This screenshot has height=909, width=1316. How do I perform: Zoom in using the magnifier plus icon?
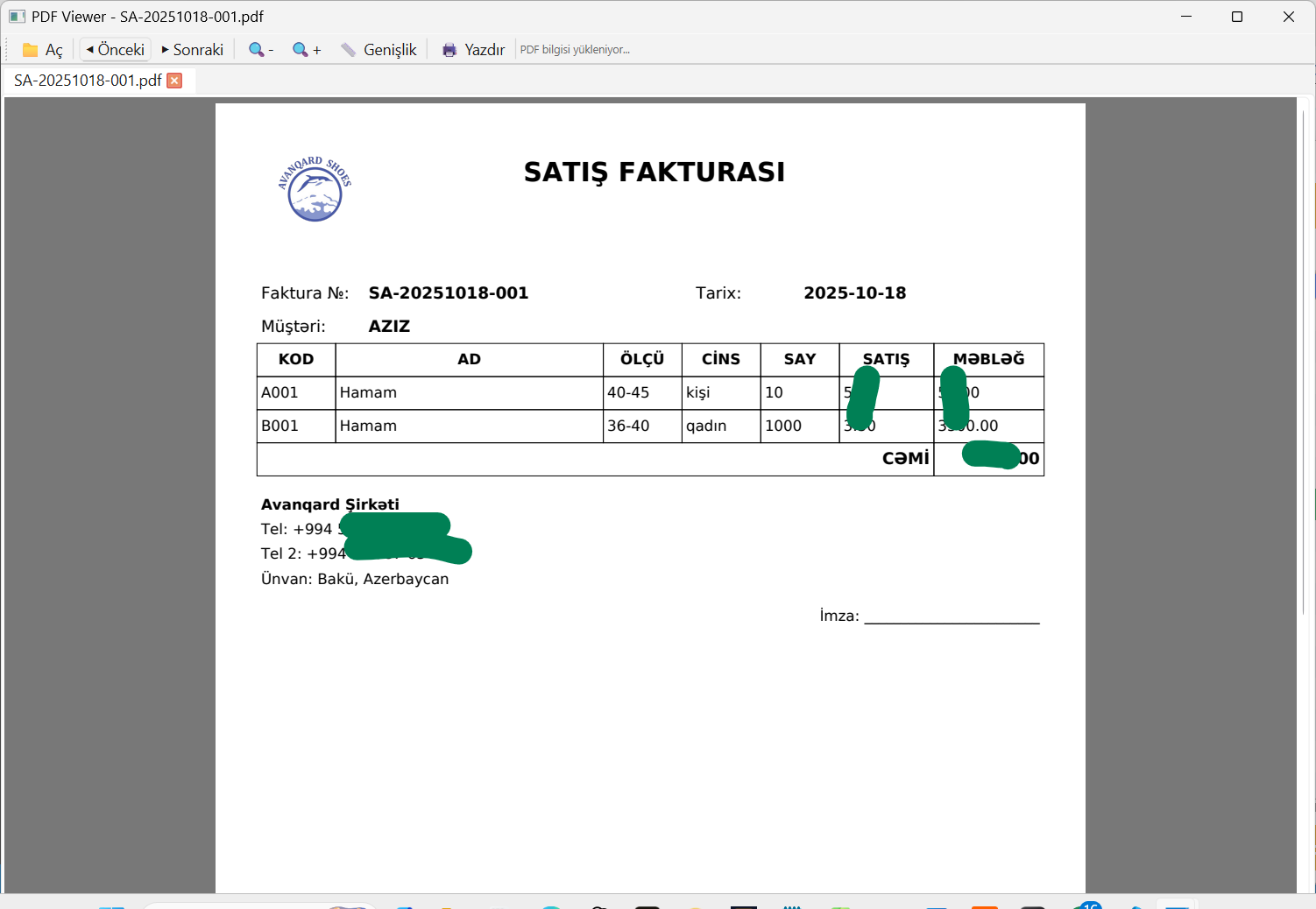pos(306,50)
